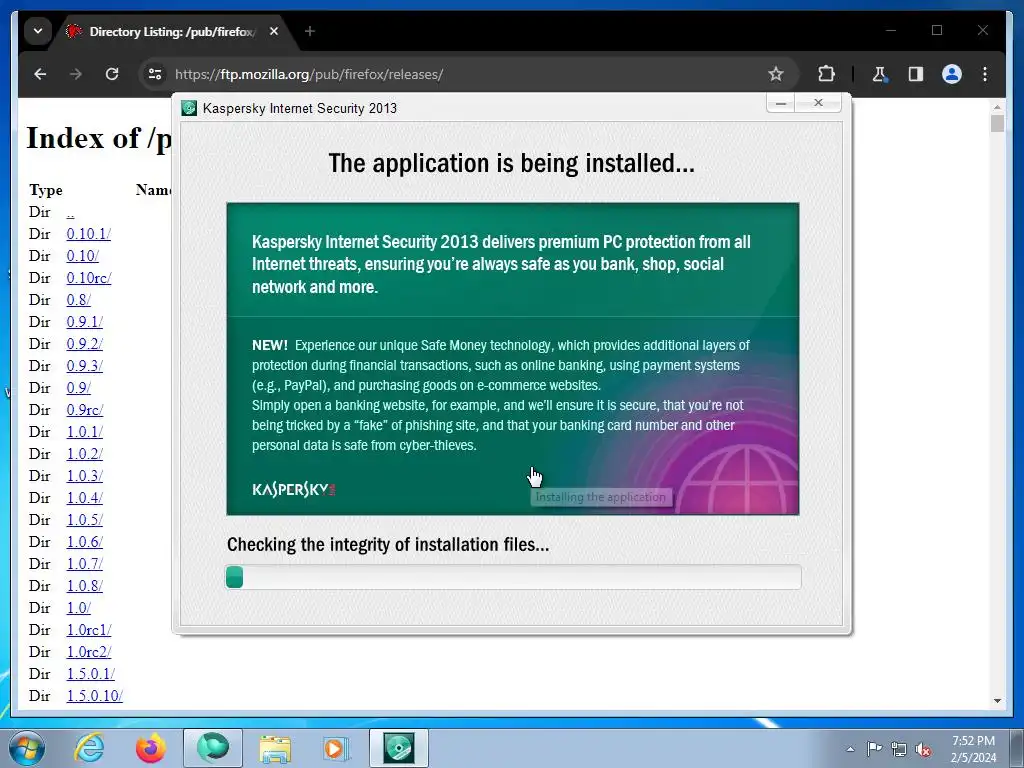Screen dimensions: 1024x768
Task: Bookmark this page with star icon
Action: (775, 74)
